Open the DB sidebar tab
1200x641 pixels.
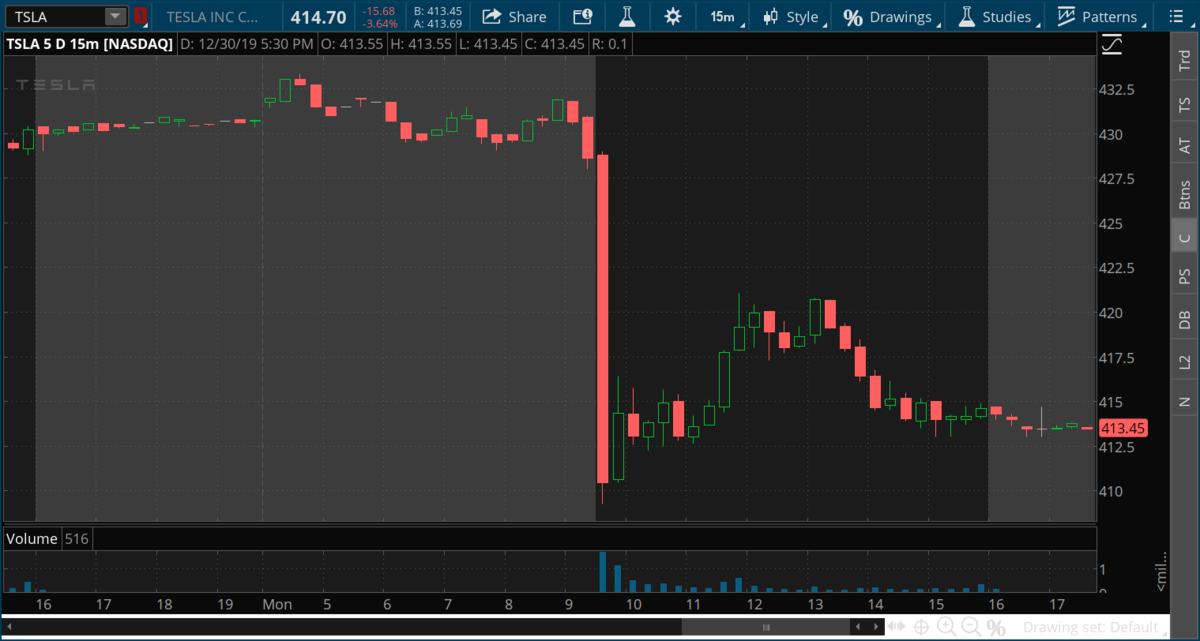click(x=1185, y=320)
